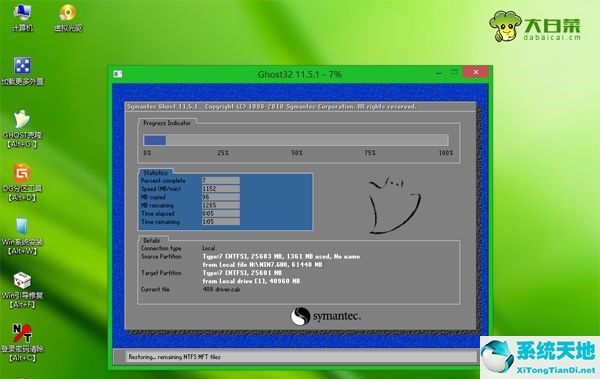
Task: Click the Symantec Ghost copyright header line
Action: coord(271,106)
